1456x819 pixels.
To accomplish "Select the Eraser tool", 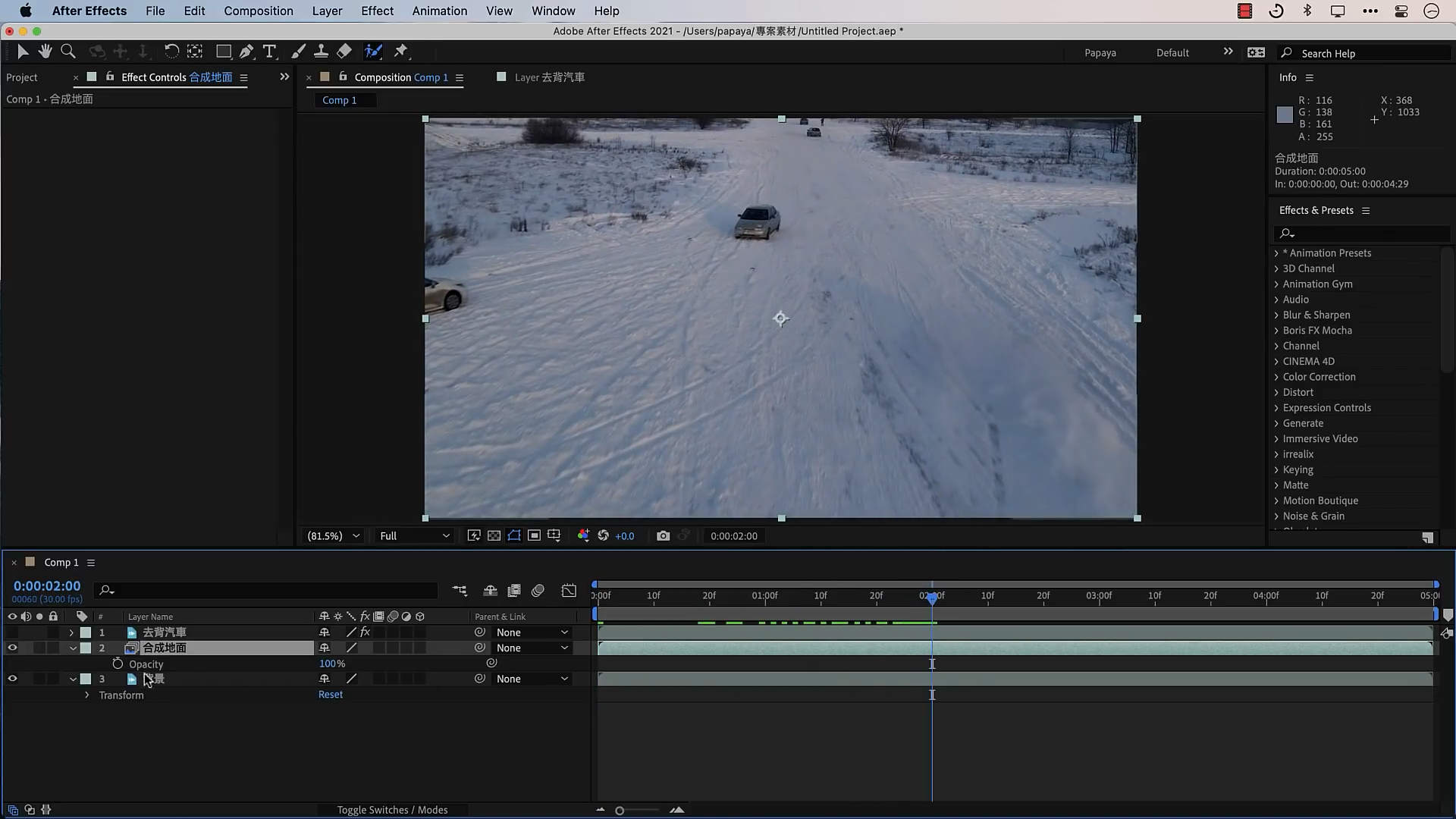I will click(x=344, y=52).
